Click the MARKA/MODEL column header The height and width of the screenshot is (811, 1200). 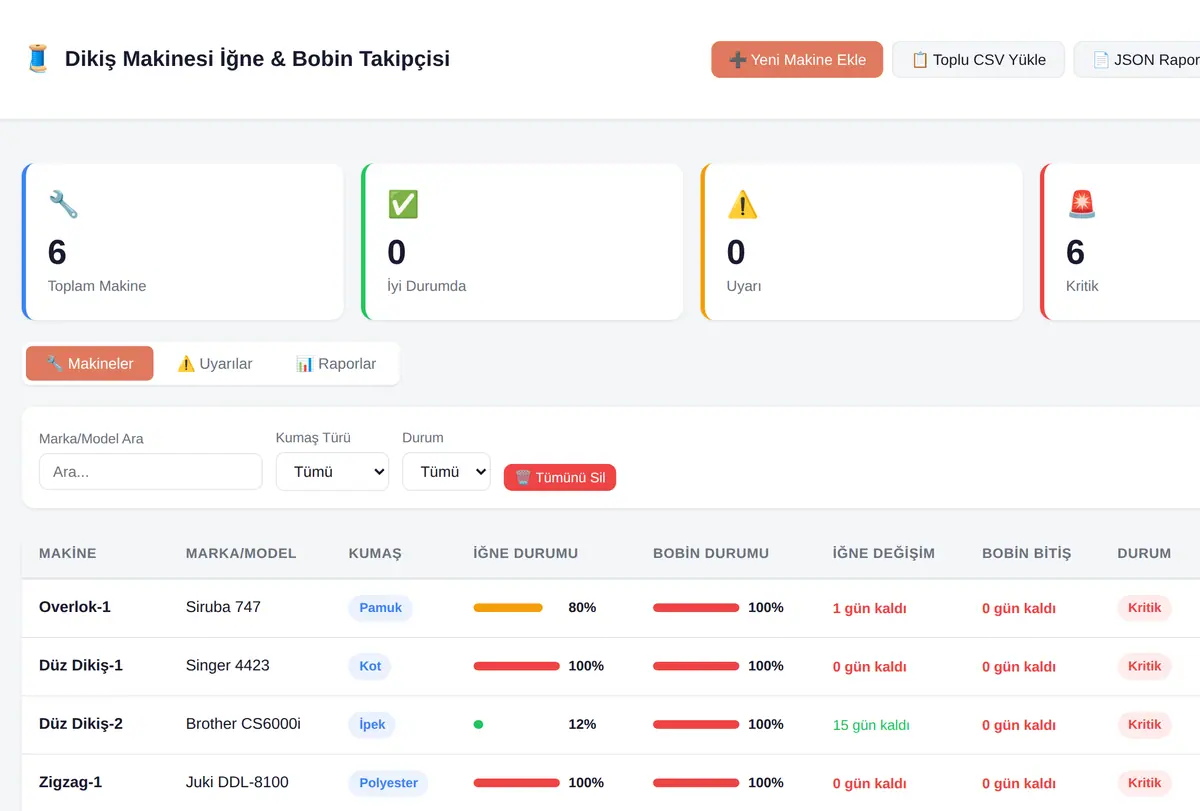point(241,553)
